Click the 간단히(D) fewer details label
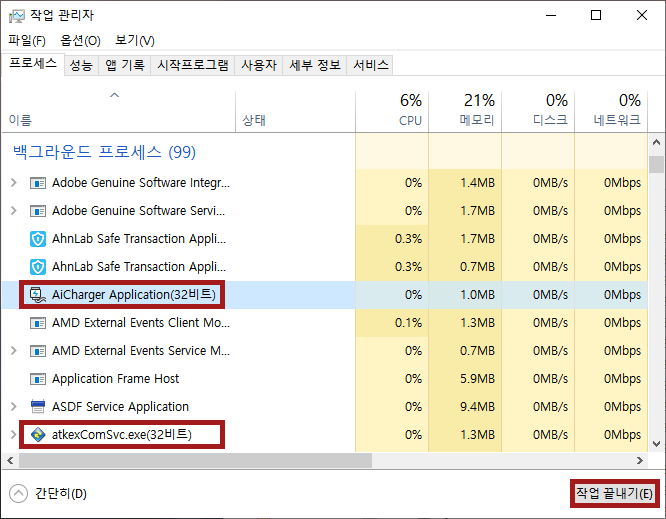Screen dimensions: 666x519 tap(61, 494)
